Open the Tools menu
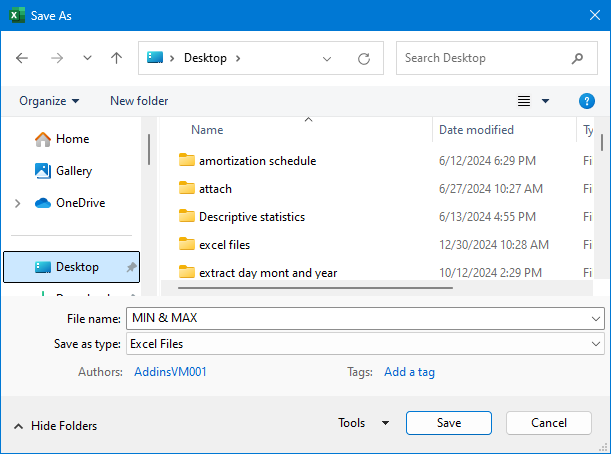This screenshot has height=454, width=611. coord(363,424)
